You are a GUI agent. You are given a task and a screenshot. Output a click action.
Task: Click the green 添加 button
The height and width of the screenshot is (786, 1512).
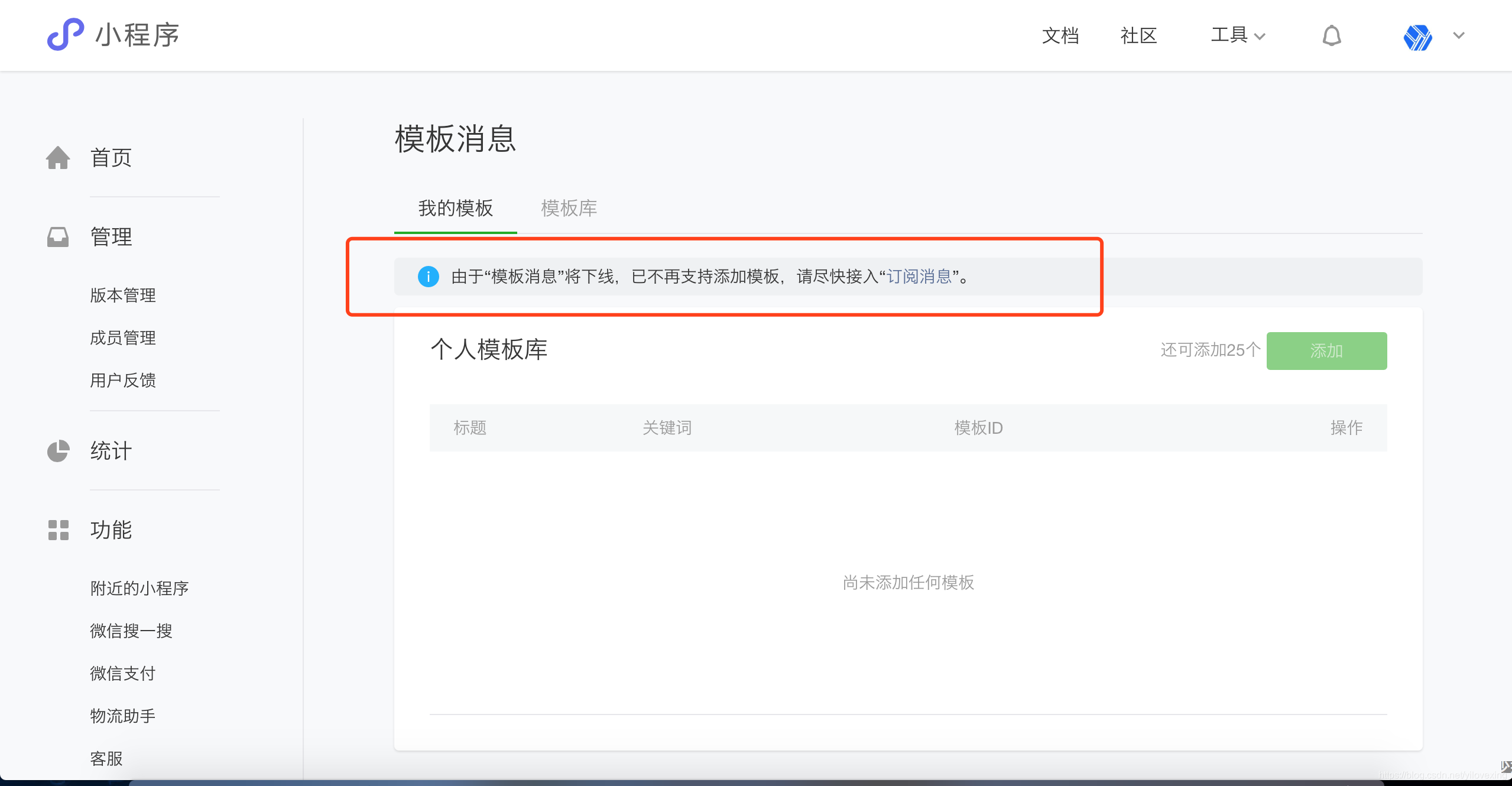pyautogui.click(x=1326, y=351)
